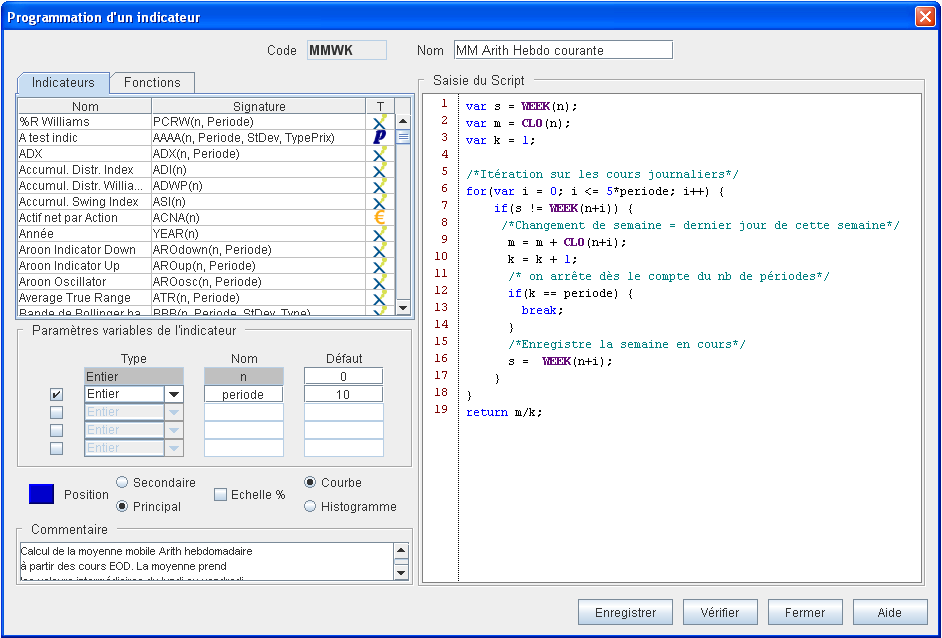This screenshot has width=942, height=638.
Task: Click the type icon for Accumul. Swing Index
Action: pos(379,202)
